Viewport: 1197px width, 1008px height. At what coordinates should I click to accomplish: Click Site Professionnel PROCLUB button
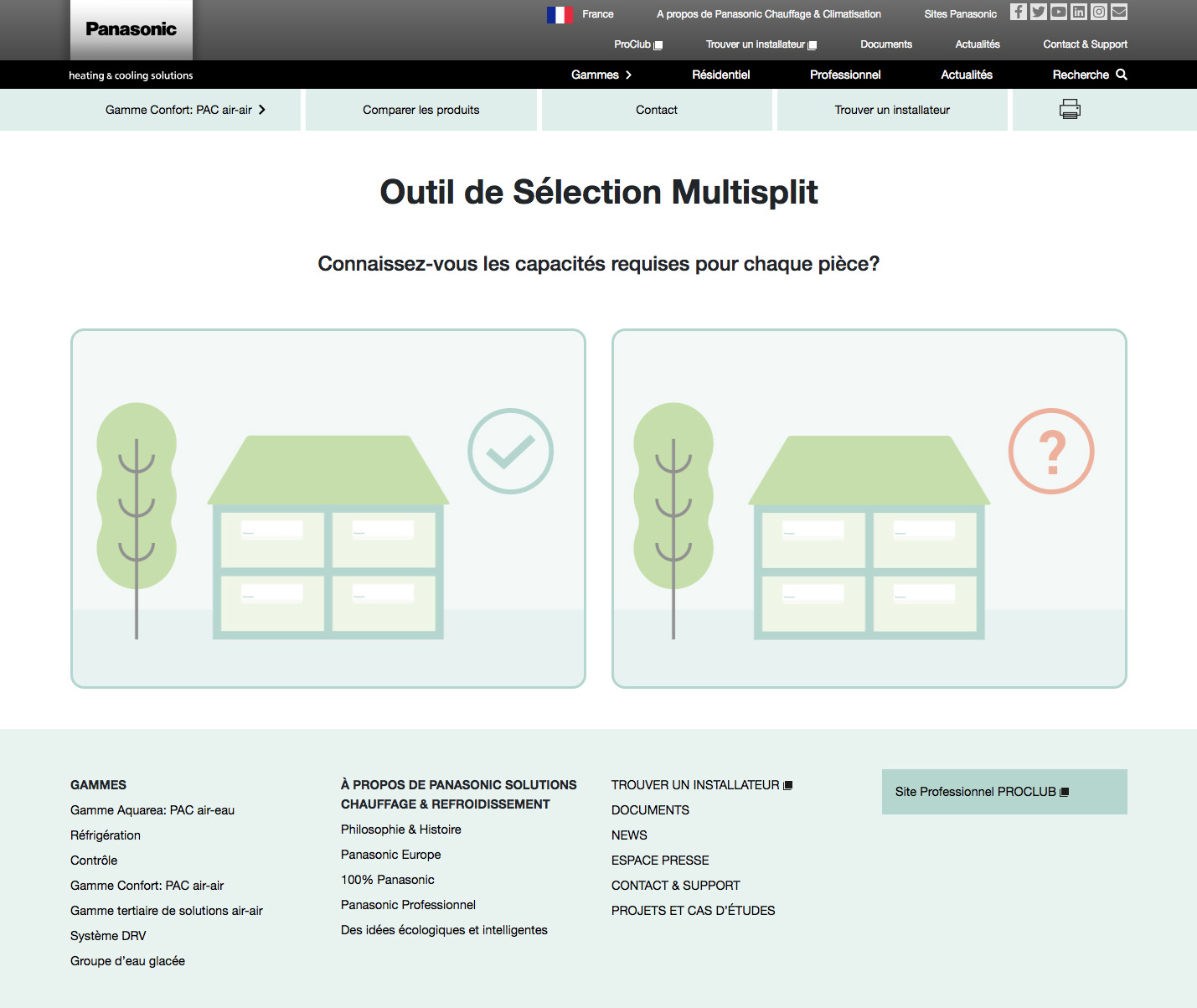click(1004, 792)
